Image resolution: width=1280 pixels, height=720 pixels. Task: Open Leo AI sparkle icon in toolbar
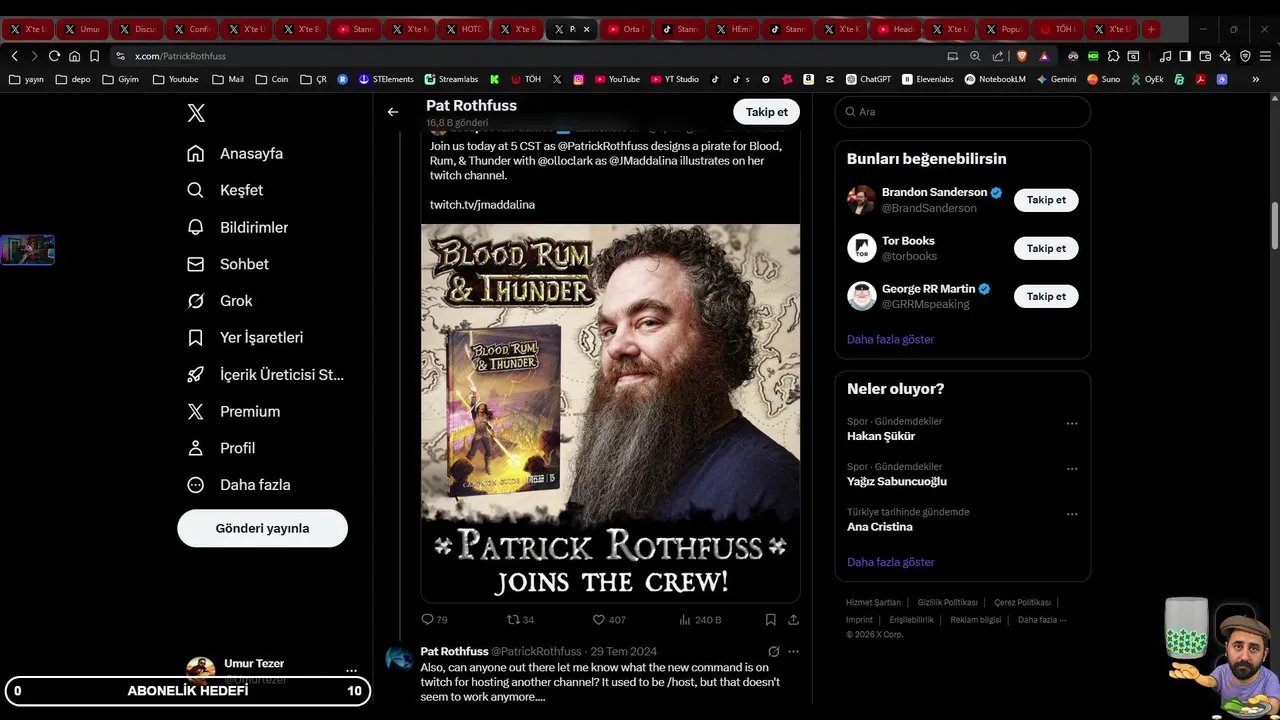click(x=1225, y=56)
